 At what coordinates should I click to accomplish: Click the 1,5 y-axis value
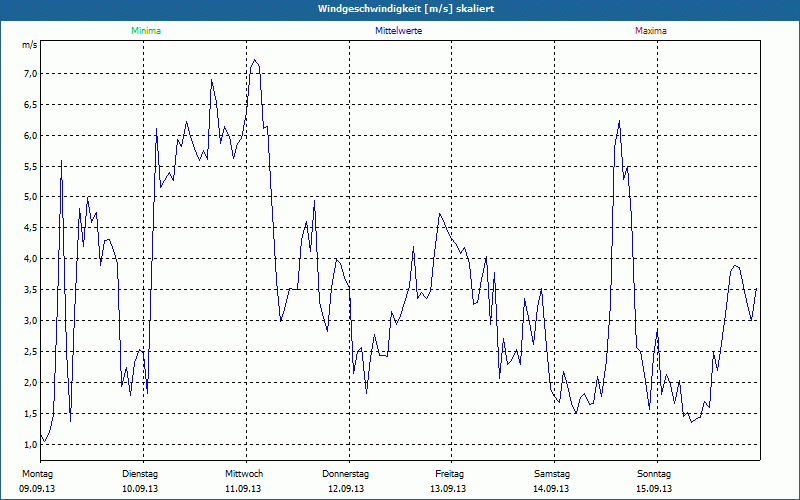click(x=31, y=414)
